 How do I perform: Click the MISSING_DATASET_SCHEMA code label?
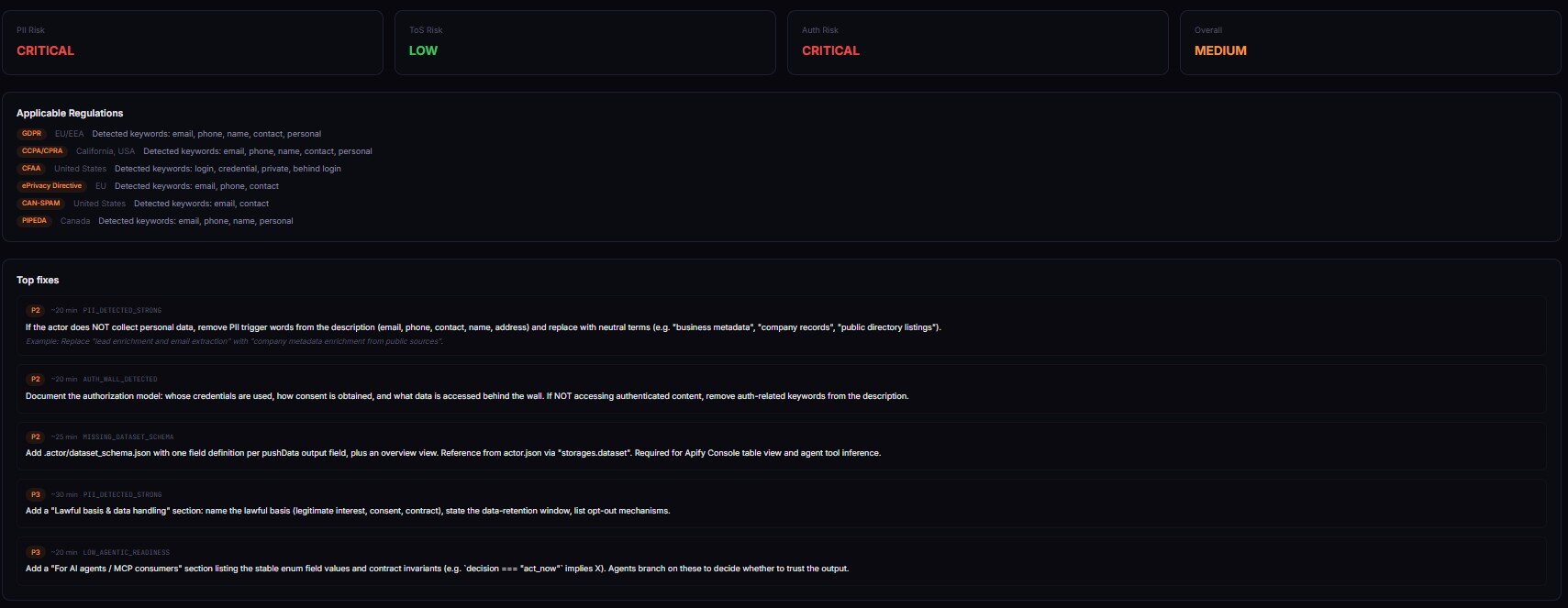pos(128,437)
